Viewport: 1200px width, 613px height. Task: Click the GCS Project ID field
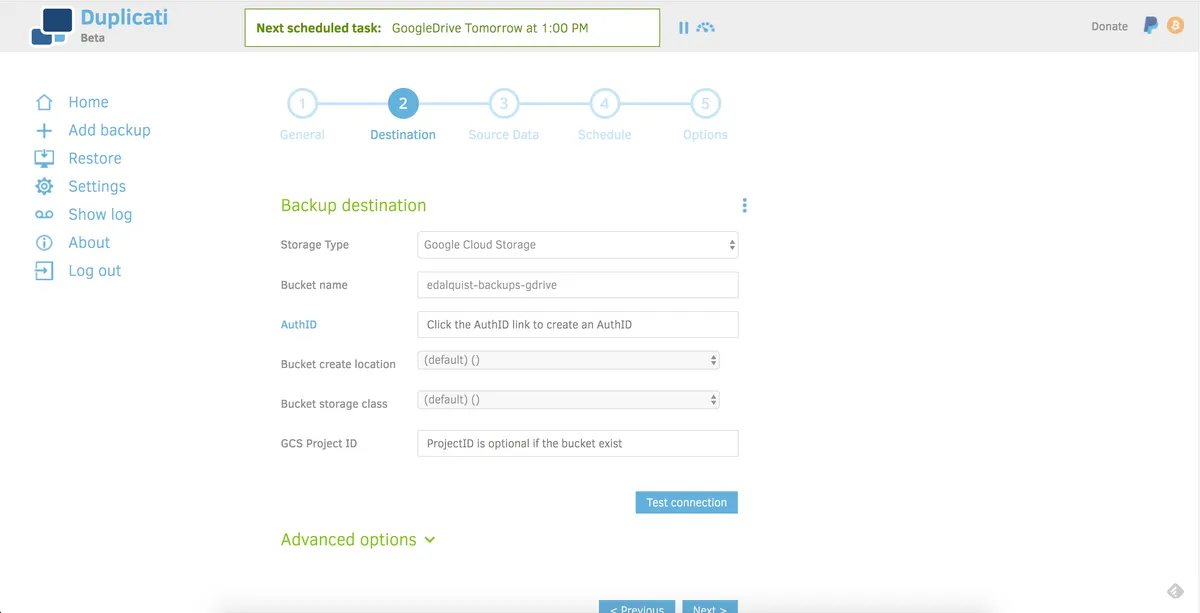click(x=578, y=443)
